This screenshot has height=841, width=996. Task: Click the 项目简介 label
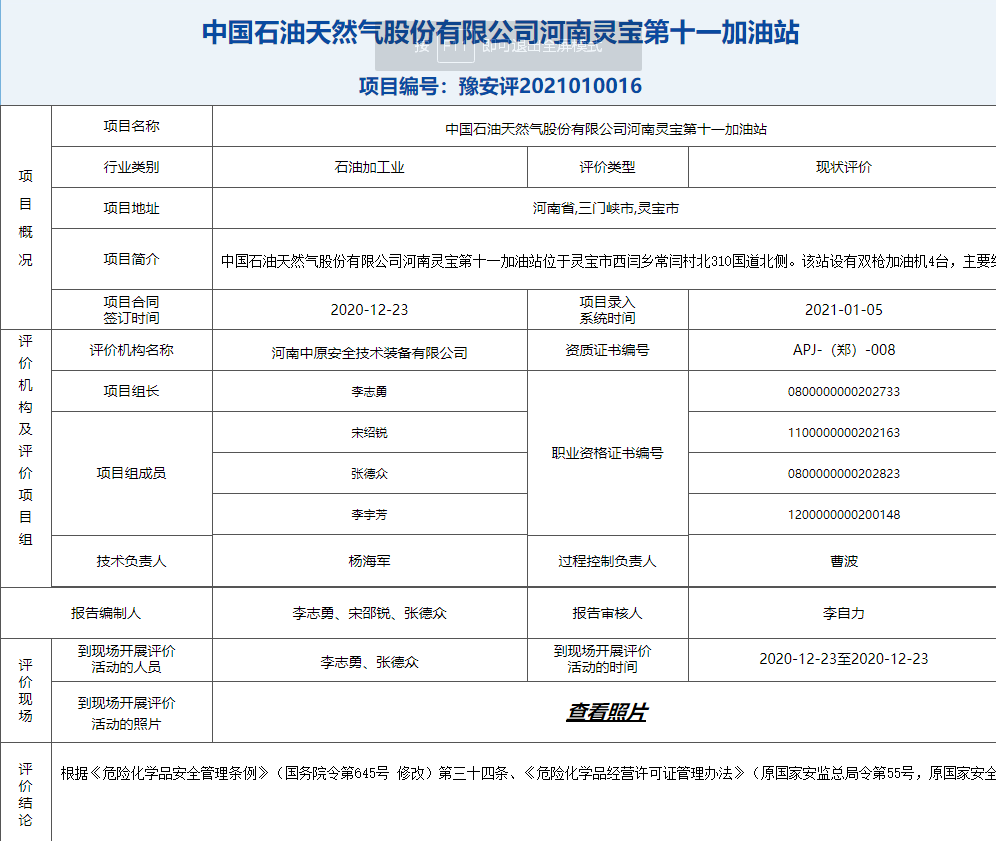tap(131, 259)
